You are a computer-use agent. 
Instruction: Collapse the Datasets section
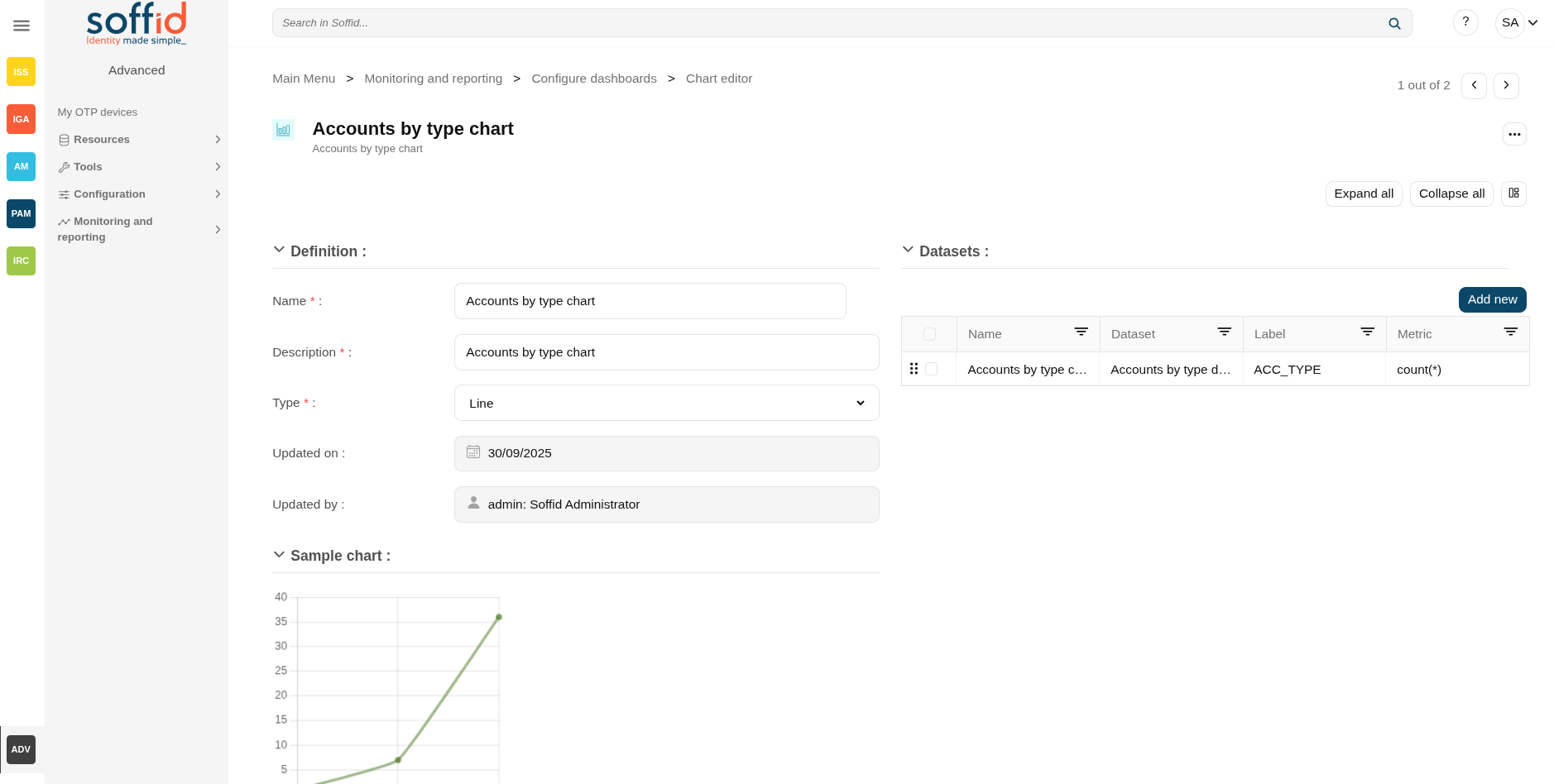(x=908, y=250)
